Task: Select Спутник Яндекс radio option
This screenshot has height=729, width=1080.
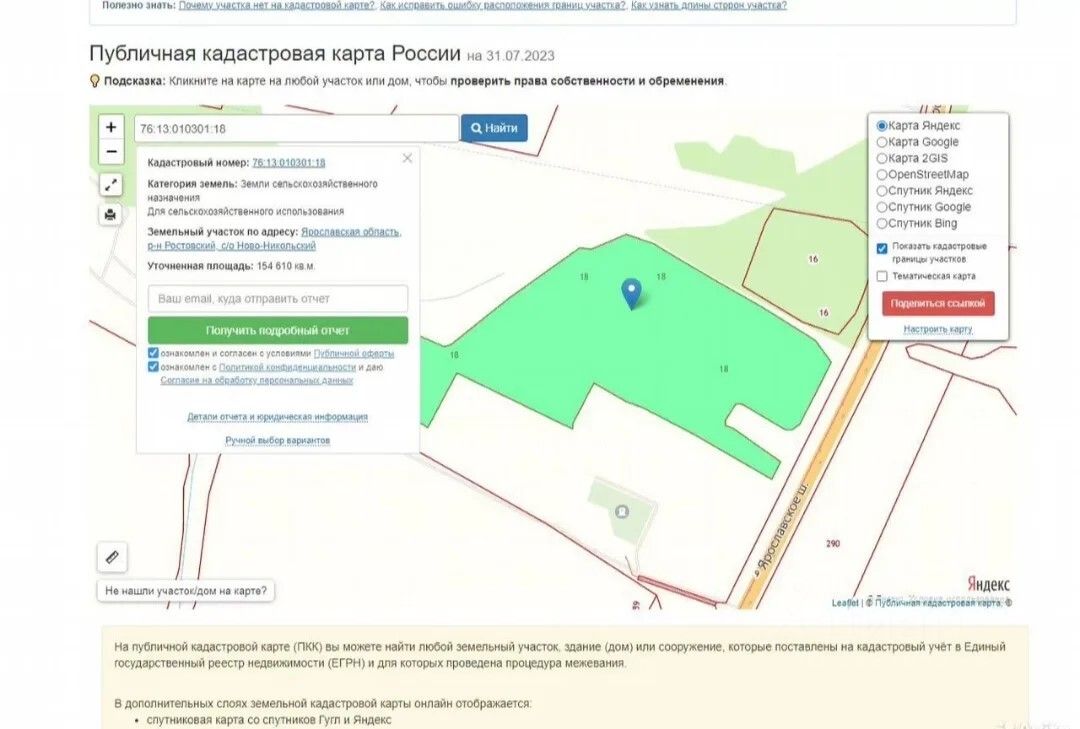Action: [882, 191]
